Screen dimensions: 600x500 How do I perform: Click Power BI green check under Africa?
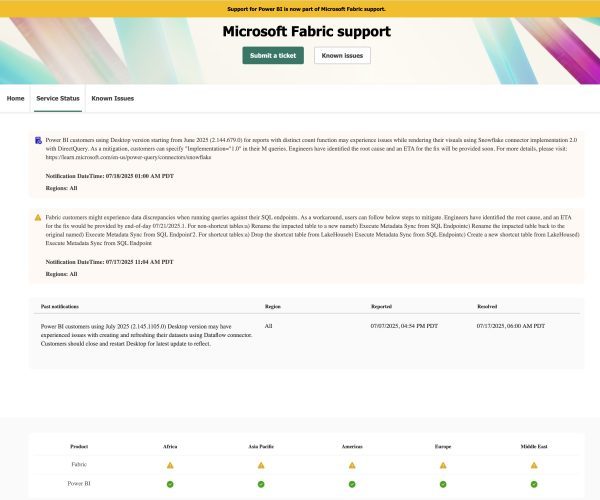(x=170, y=484)
